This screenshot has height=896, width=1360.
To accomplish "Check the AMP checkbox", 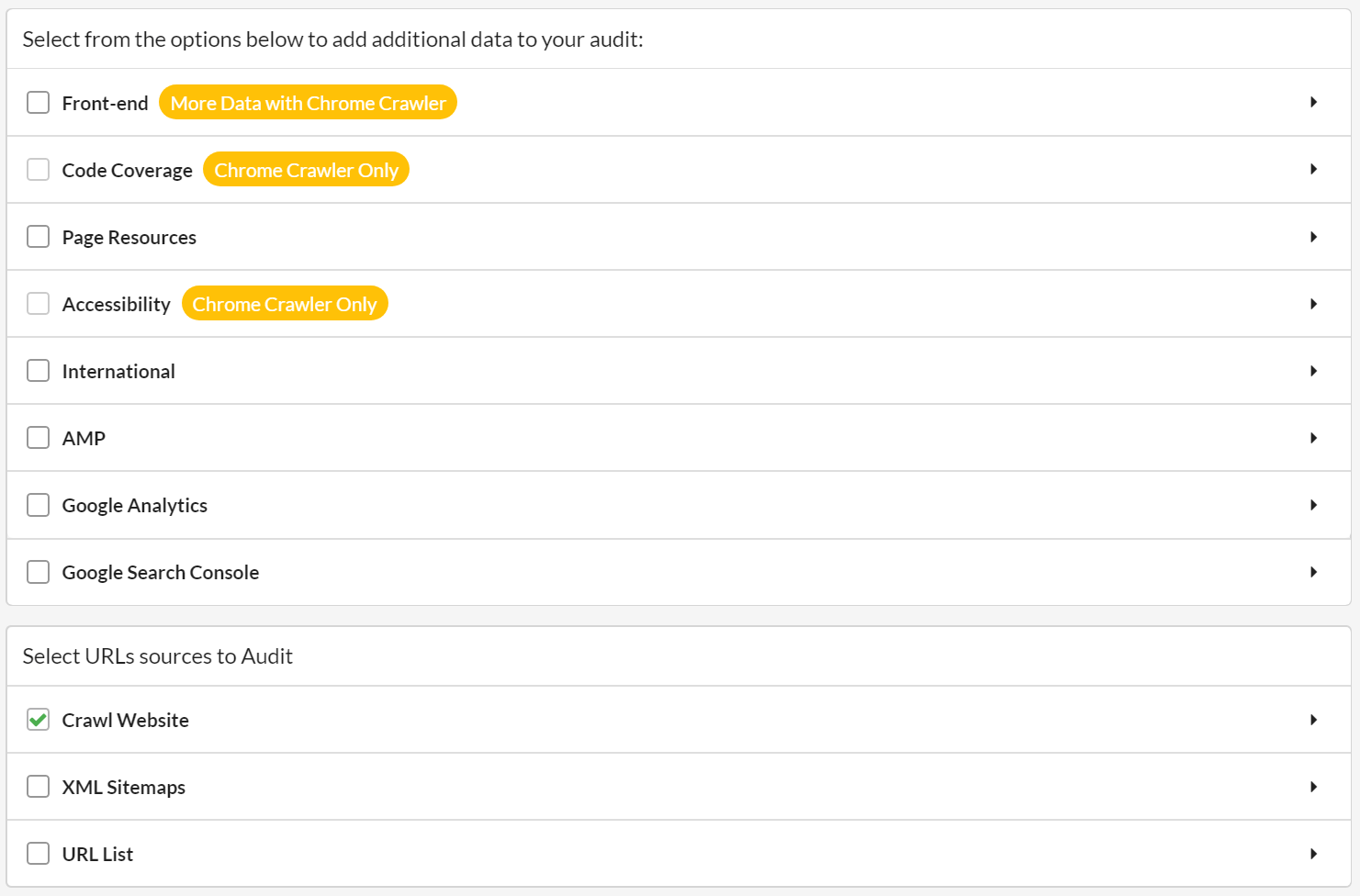I will (x=38, y=437).
